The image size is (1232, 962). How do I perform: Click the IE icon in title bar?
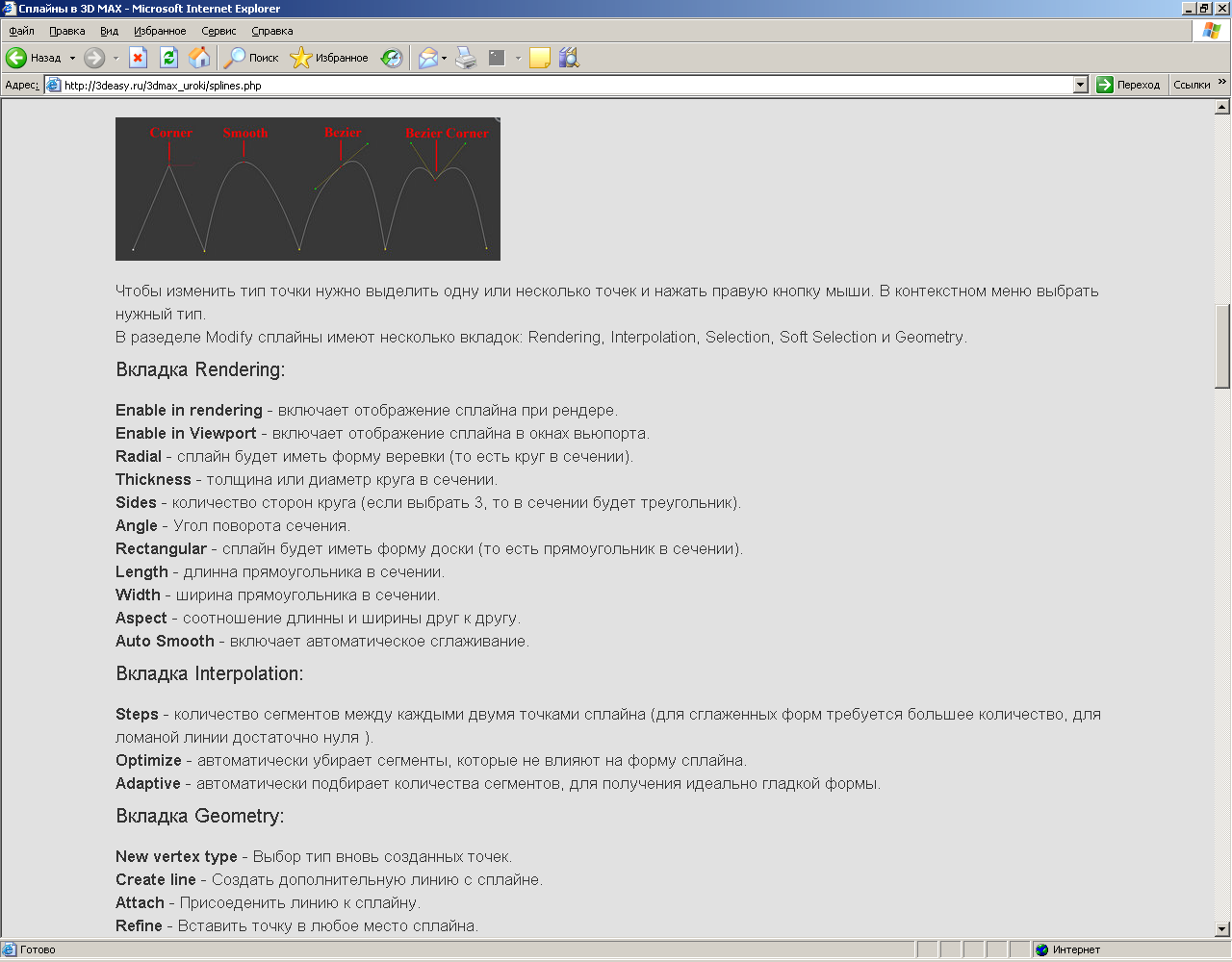[x=10, y=9]
